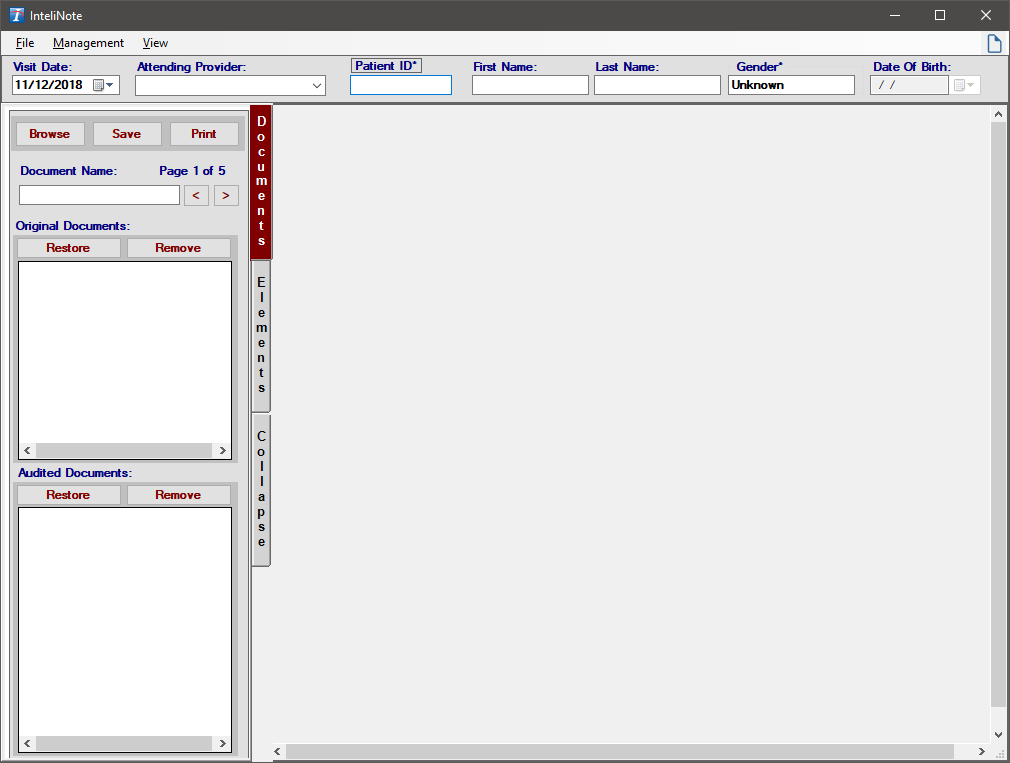This screenshot has height=763, width=1010.
Task: Open the View menu
Action: (x=155, y=43)
